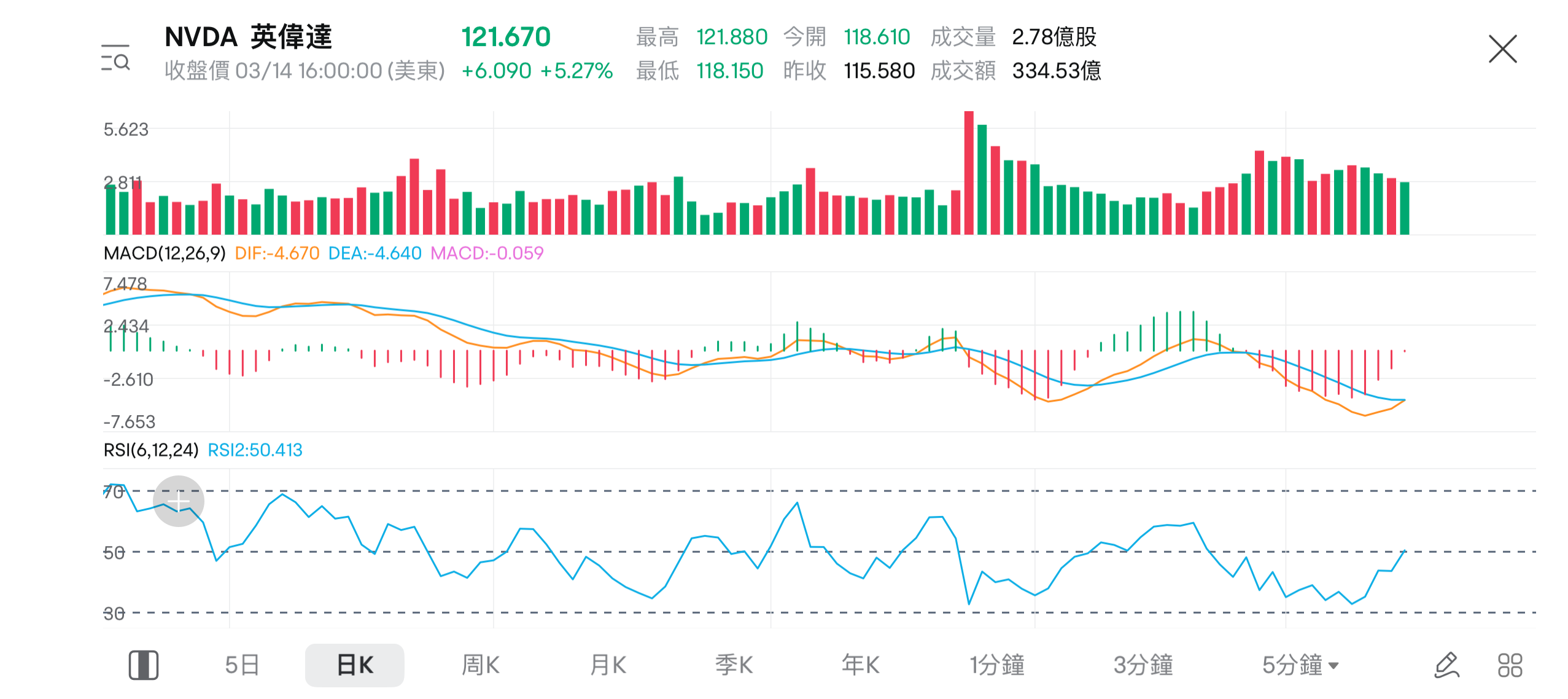Expand the 5分鐘 interval dropdown

click(1300, 665)
